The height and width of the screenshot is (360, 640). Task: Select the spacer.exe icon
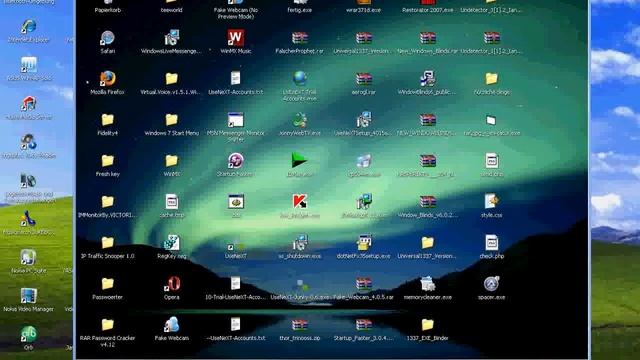point(491,283)
